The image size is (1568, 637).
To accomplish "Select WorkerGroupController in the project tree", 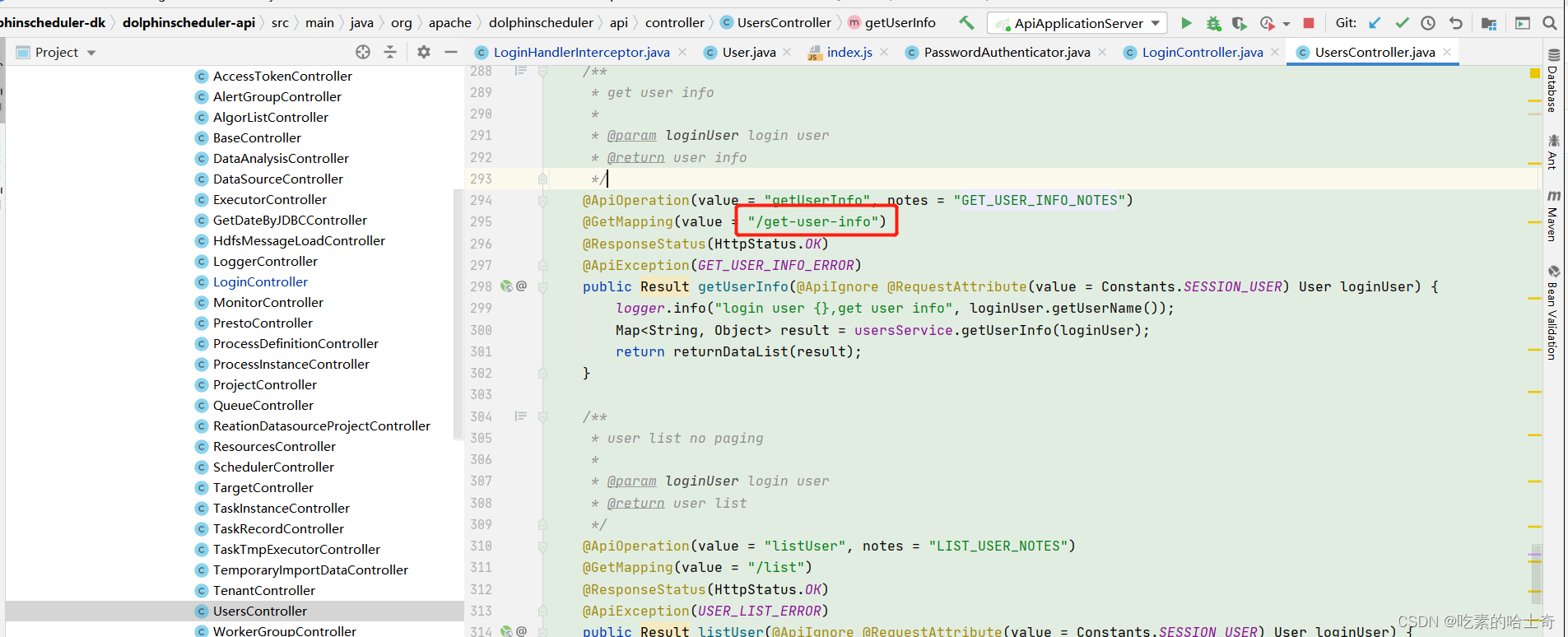I will [284, 630].
